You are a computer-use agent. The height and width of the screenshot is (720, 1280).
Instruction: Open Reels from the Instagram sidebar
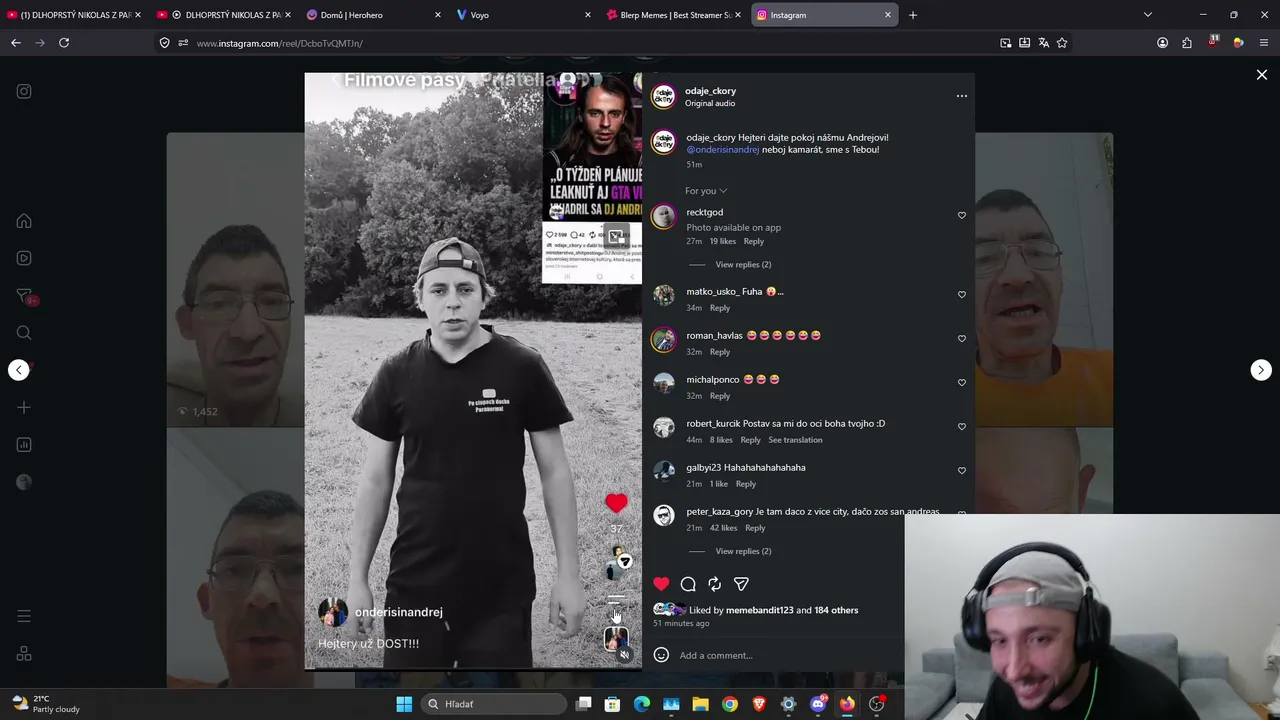tap(24, 258)
